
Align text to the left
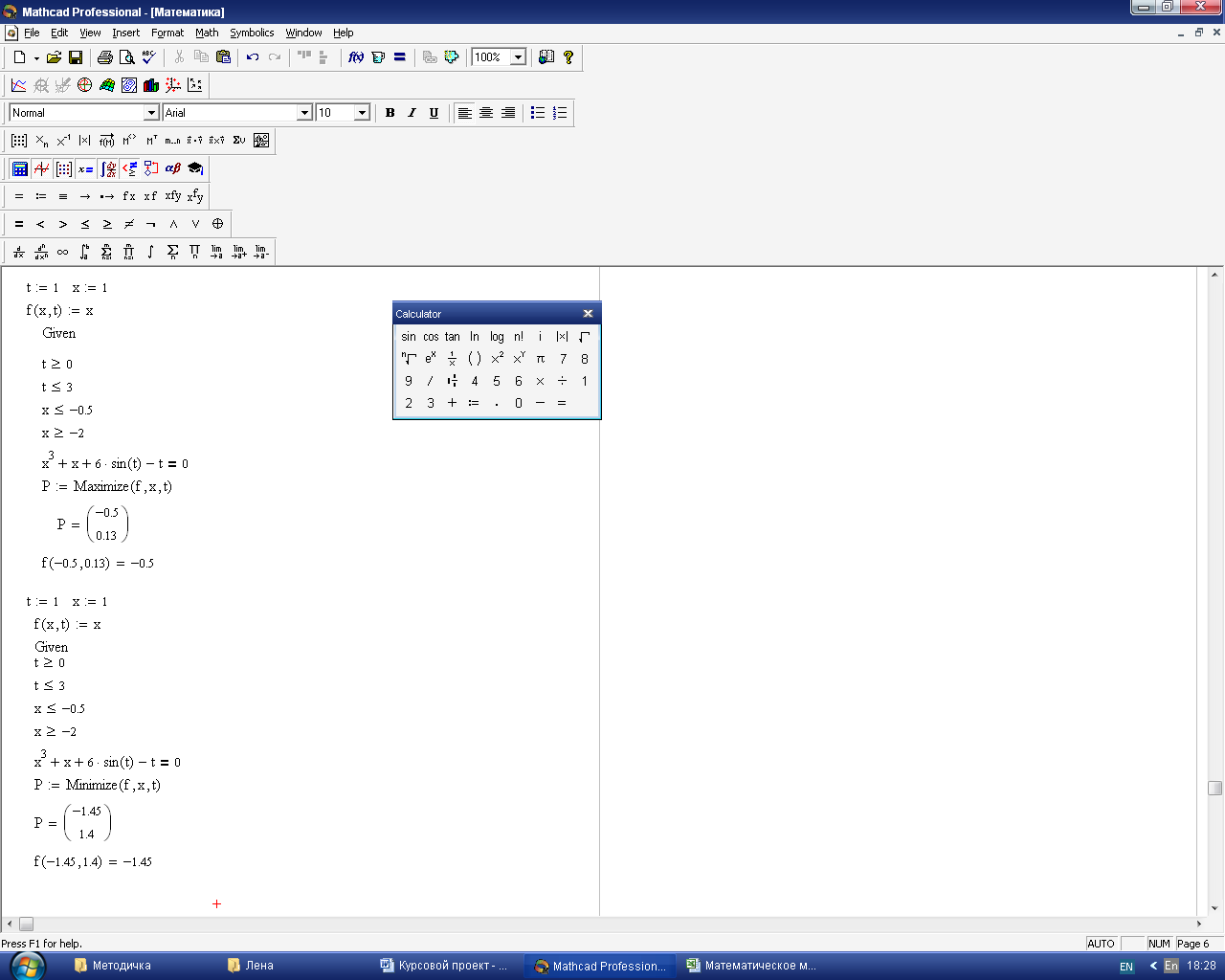click(x=464, y=113)
